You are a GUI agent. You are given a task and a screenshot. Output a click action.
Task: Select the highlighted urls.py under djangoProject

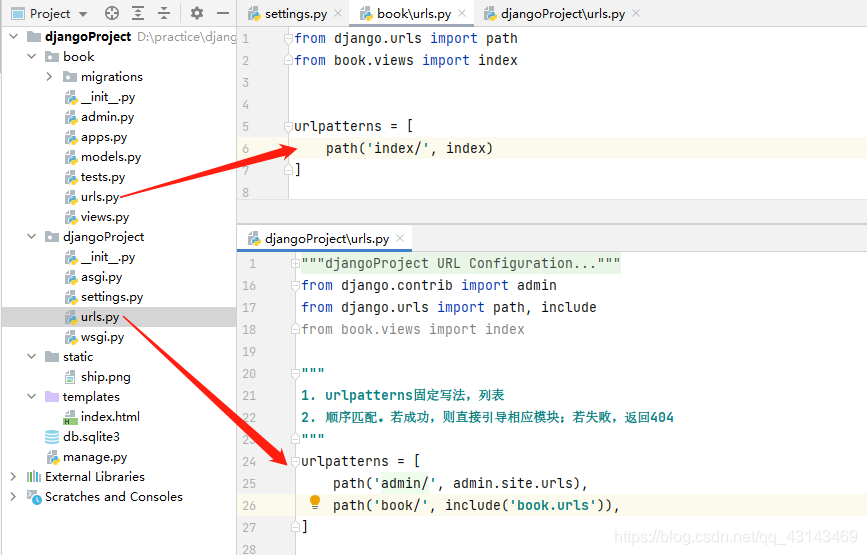pos(100,317)
